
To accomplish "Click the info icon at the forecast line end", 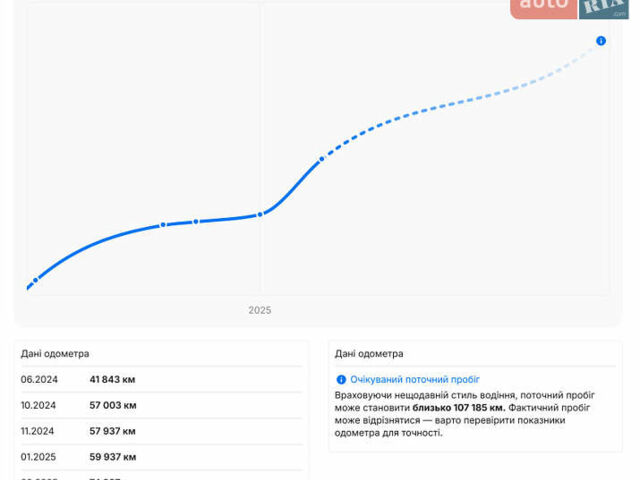I will 601,41.
